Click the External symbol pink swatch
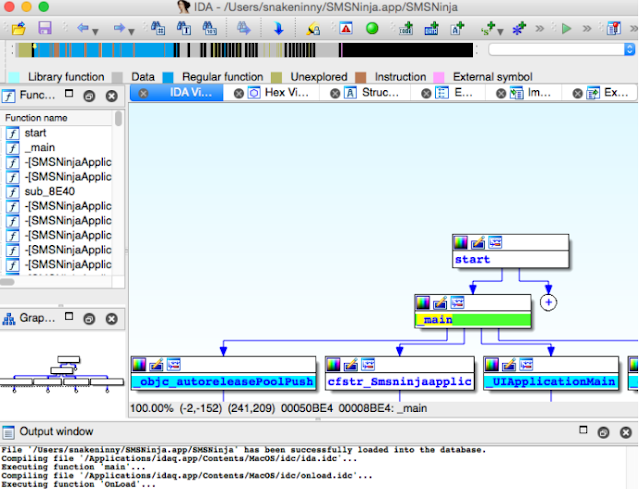 click(439, 77)
